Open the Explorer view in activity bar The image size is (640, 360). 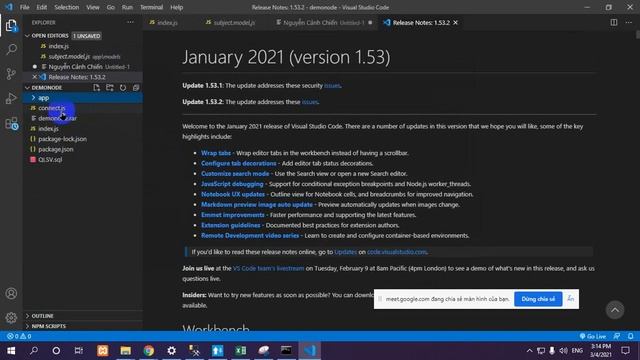[x=11, y=26]
